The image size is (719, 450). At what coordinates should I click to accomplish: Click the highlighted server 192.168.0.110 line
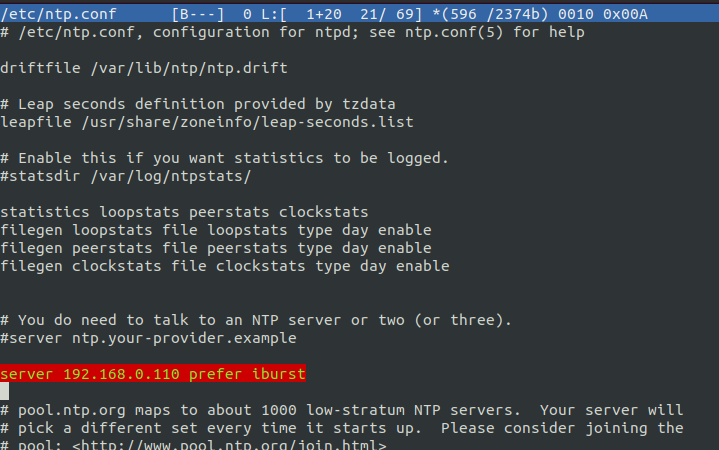[x=153, y=374]
